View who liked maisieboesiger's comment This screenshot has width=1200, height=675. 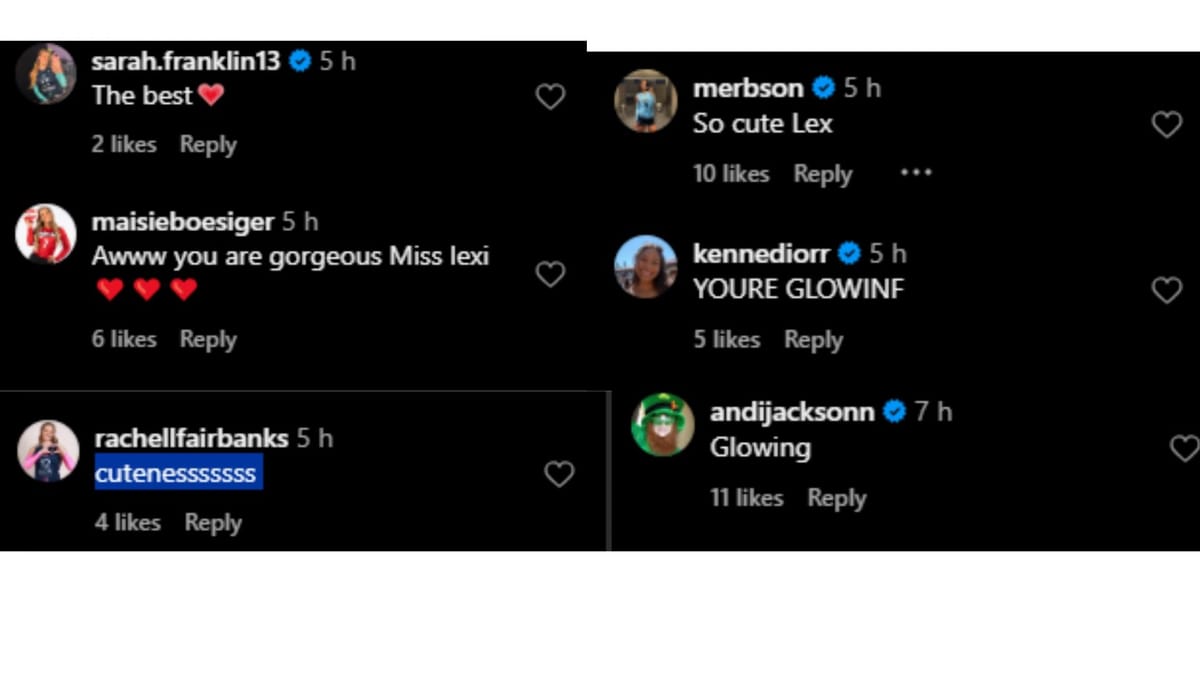click(124, 339)
